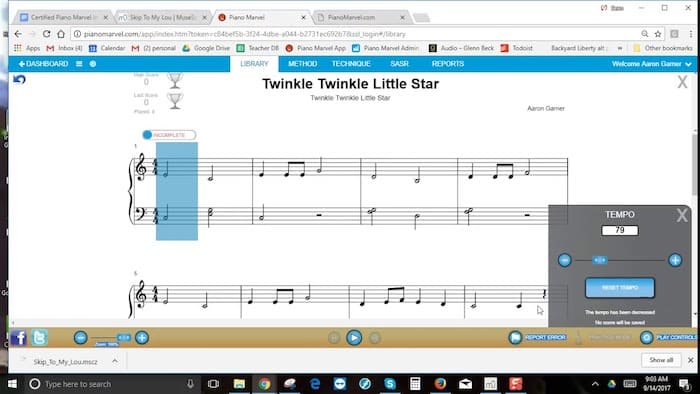Open the Teacher DB bookmark
This screenshot has height=394, width=700.
[x=258, y=48]
